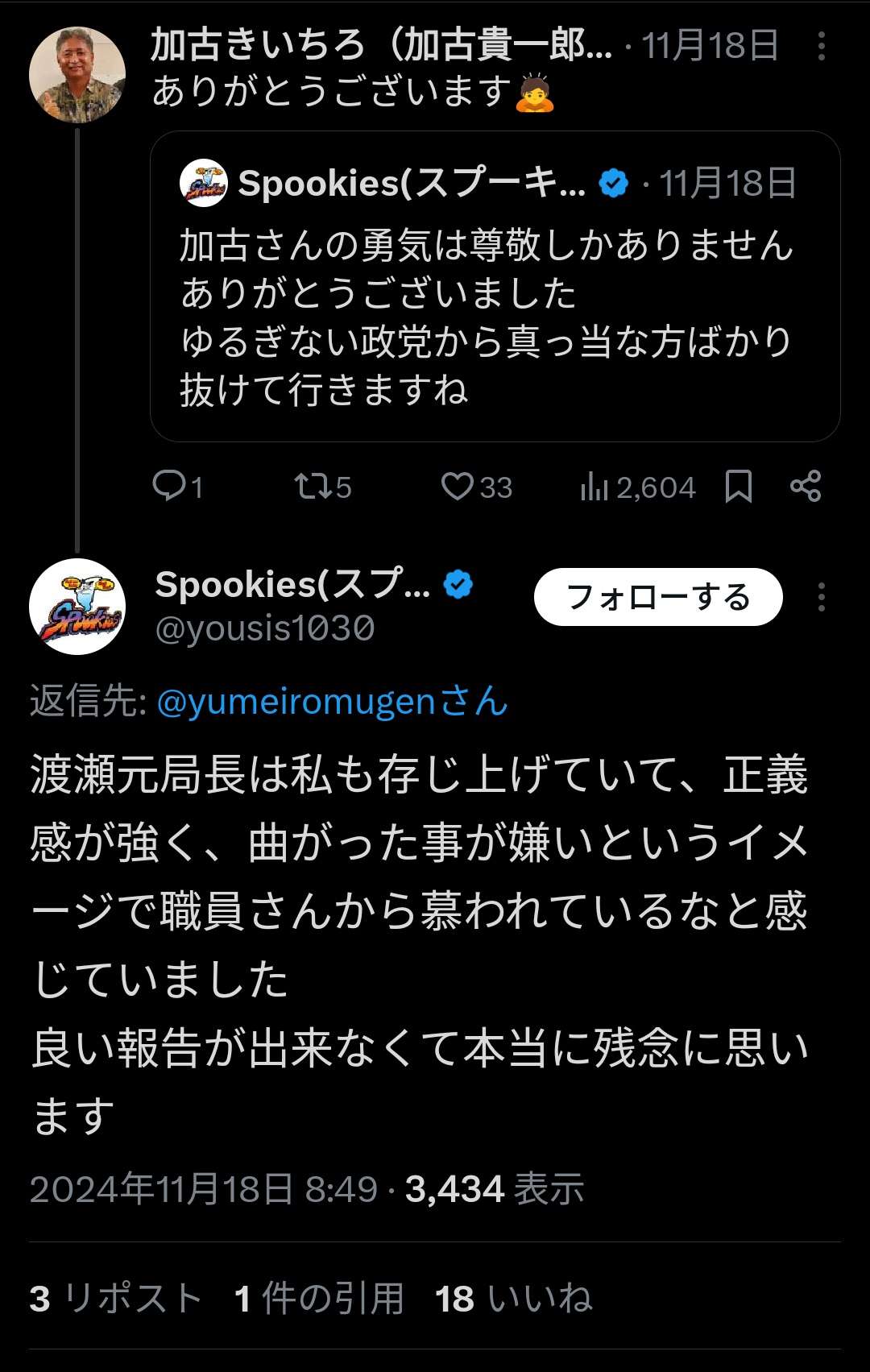Screen dimensions: 870x1372
Task: Click the reply icon on first tweet
Action: pyautogui.click(x=169, y=486)
